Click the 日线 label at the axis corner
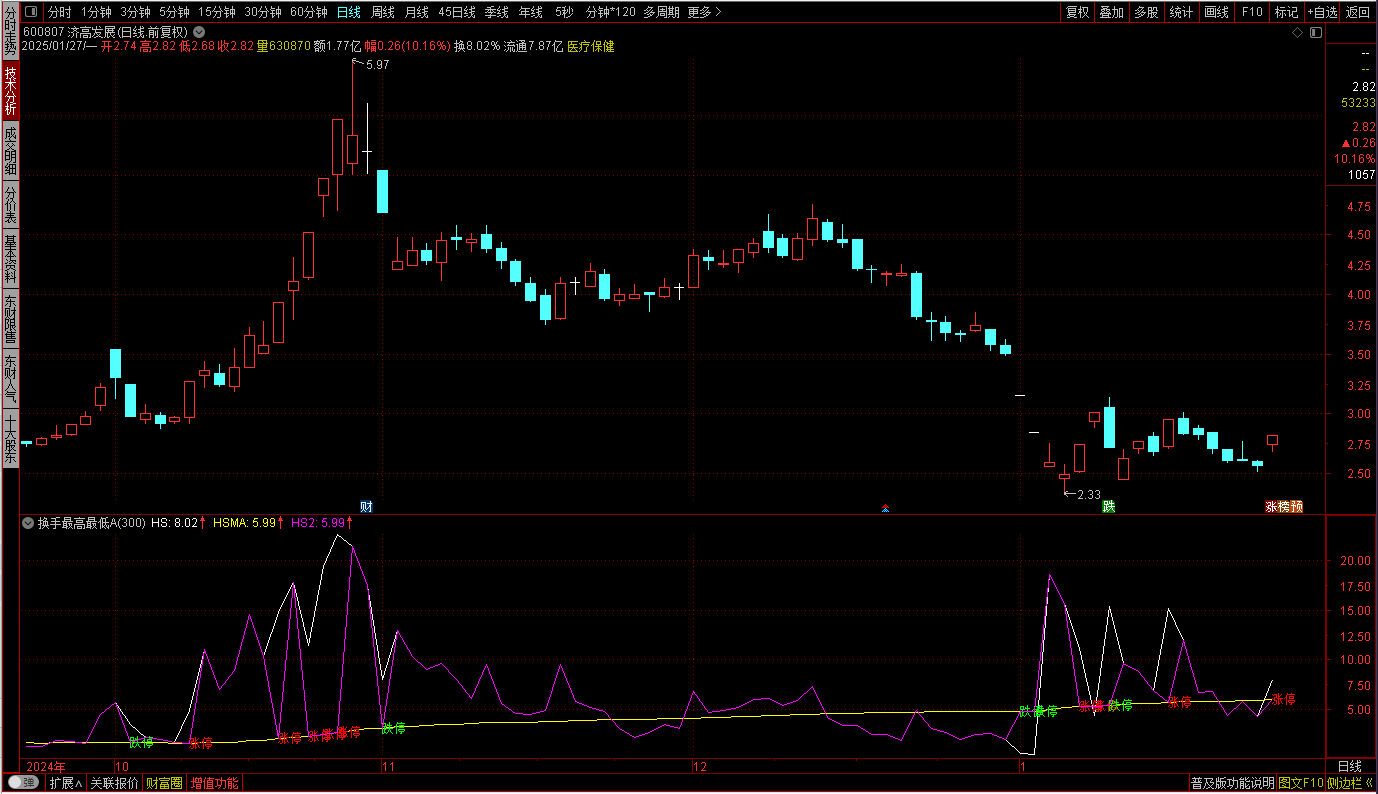 point(1350,766)
